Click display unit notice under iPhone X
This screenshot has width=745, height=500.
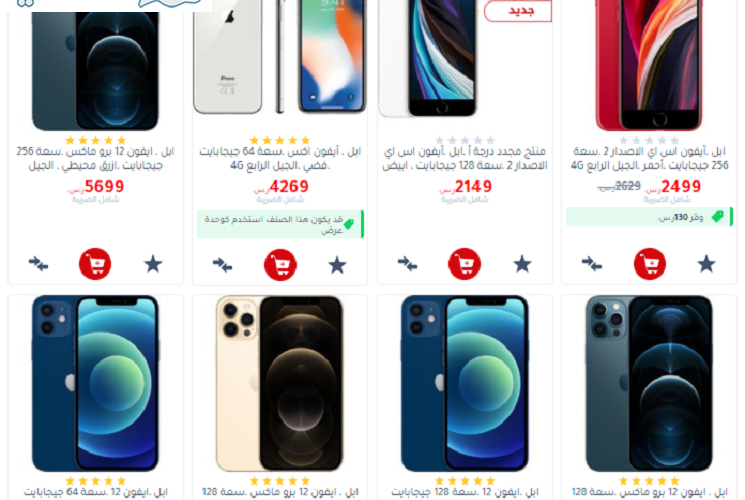pos(280,224)
